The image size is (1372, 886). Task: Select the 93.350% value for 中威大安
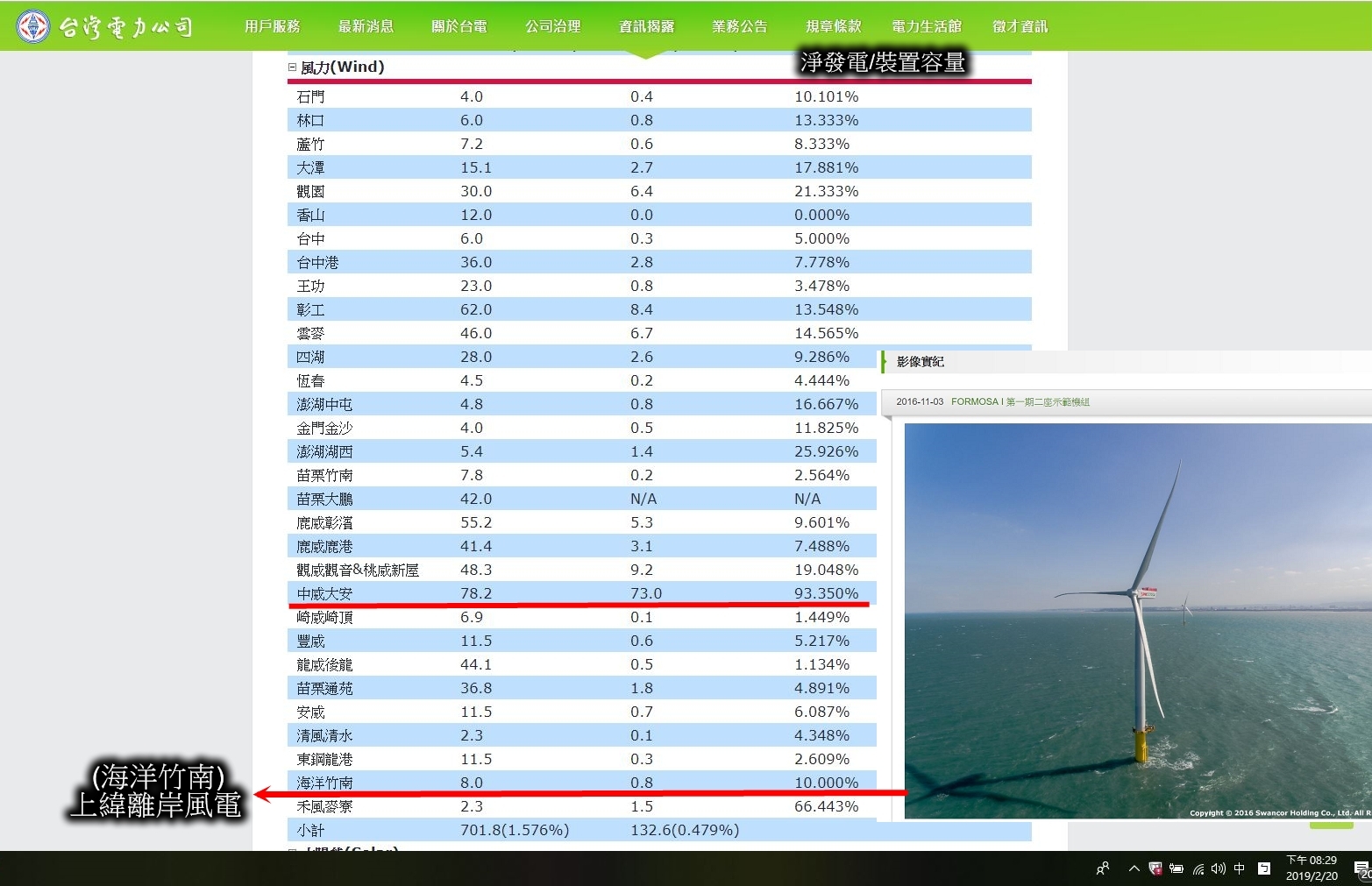click(827, 593)
